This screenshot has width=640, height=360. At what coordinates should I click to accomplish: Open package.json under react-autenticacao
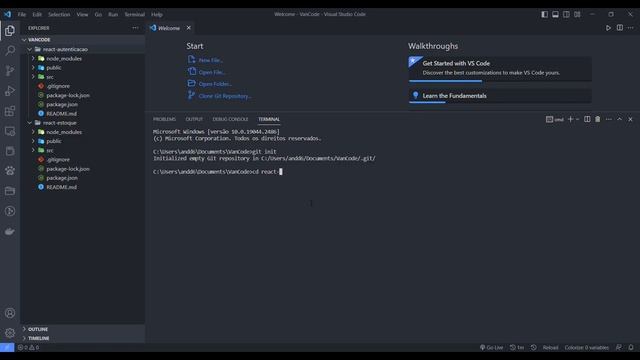click(x=83, y=104)
